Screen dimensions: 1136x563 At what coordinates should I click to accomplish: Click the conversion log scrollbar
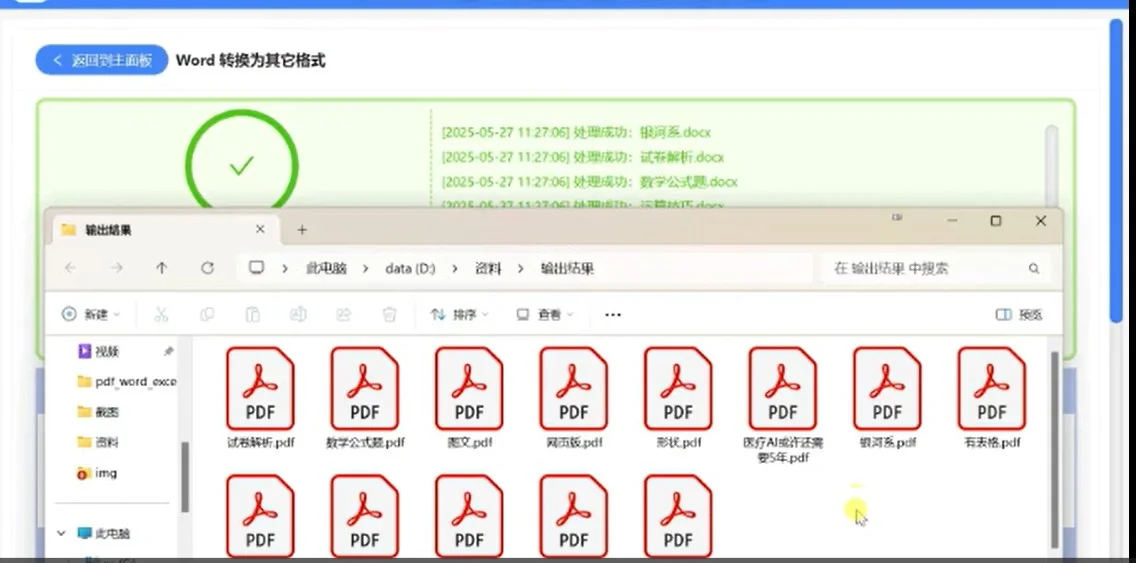pos(1051,168)
